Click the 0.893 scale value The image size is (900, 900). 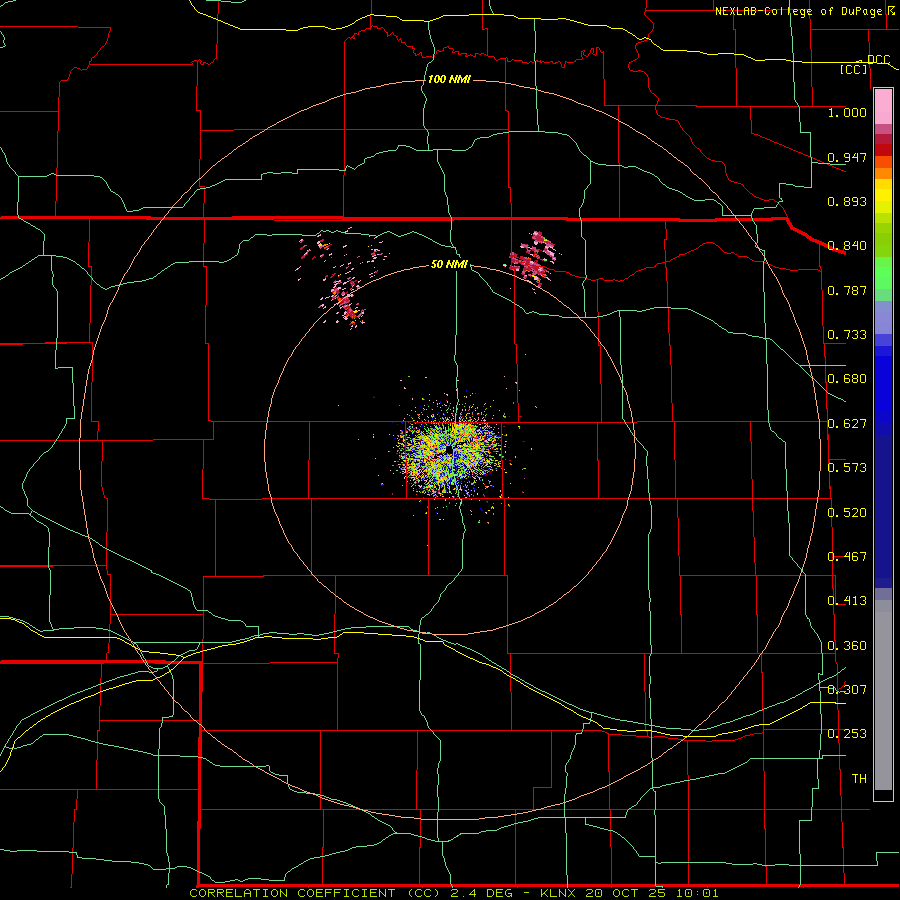click(847, 201)
